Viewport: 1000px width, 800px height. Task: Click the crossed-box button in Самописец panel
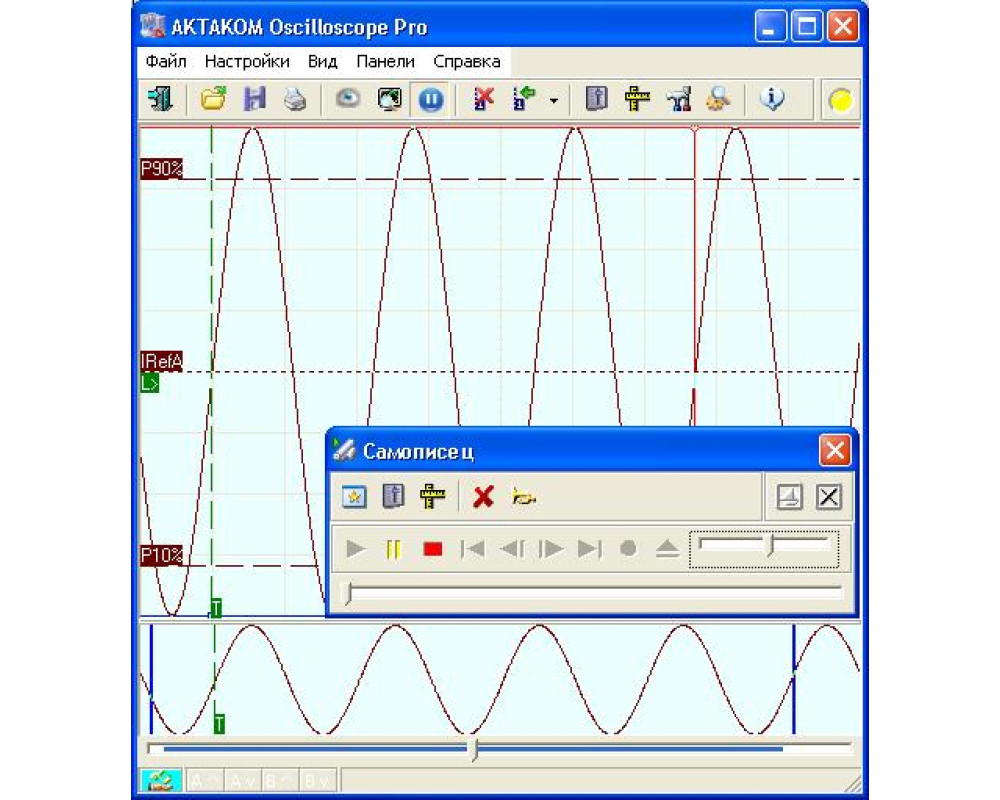[x=828, y=497]
